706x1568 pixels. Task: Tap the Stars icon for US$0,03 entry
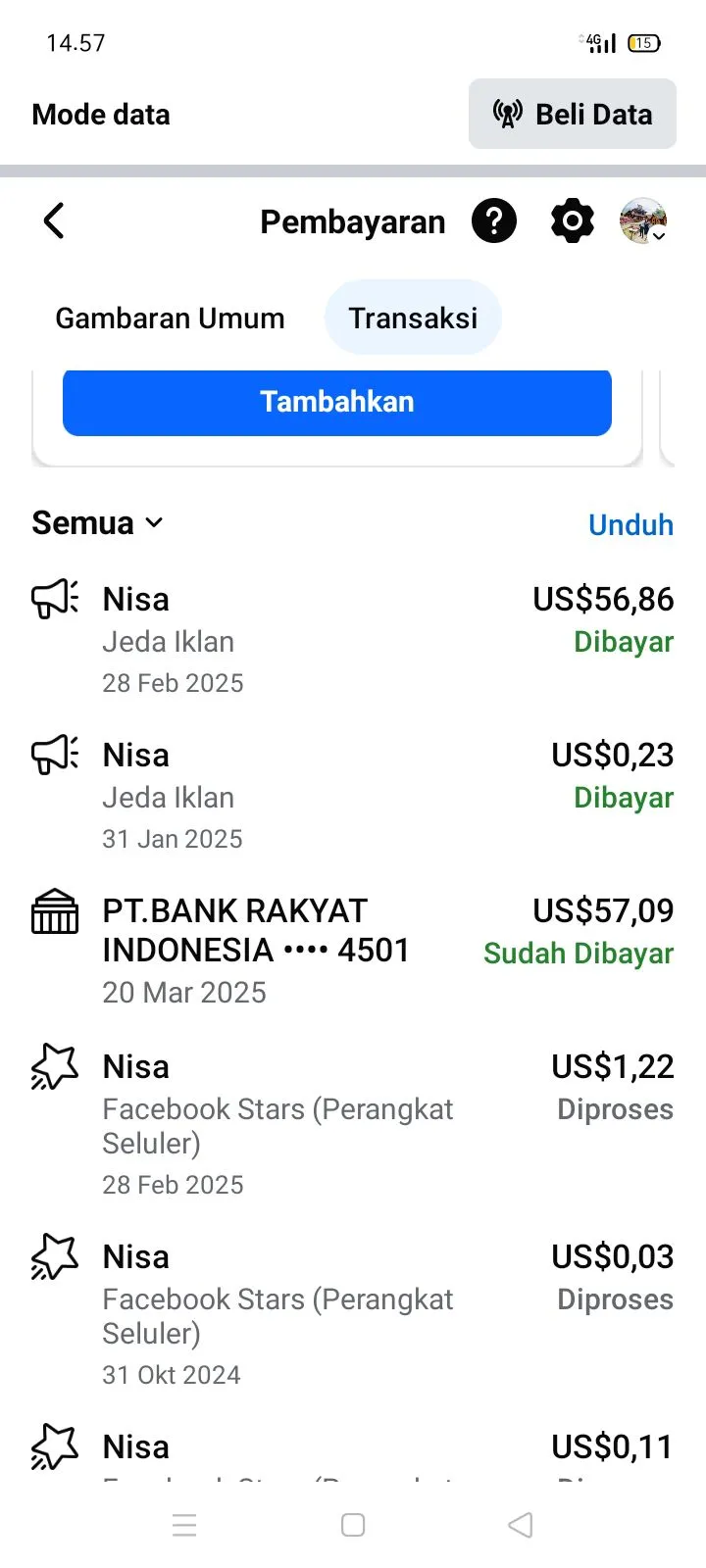[x=55, y=1257]
